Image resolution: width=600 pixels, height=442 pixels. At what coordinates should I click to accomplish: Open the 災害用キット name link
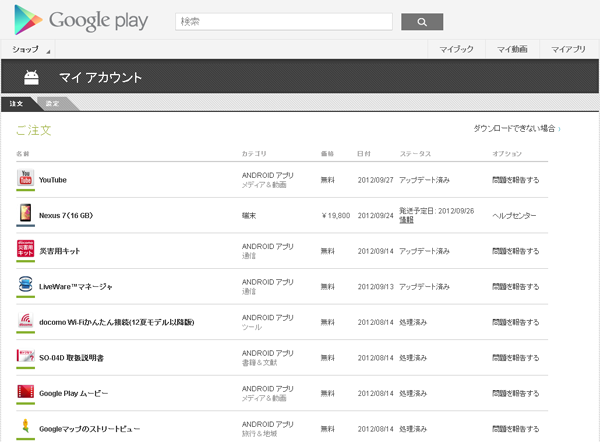click(59, 251)
